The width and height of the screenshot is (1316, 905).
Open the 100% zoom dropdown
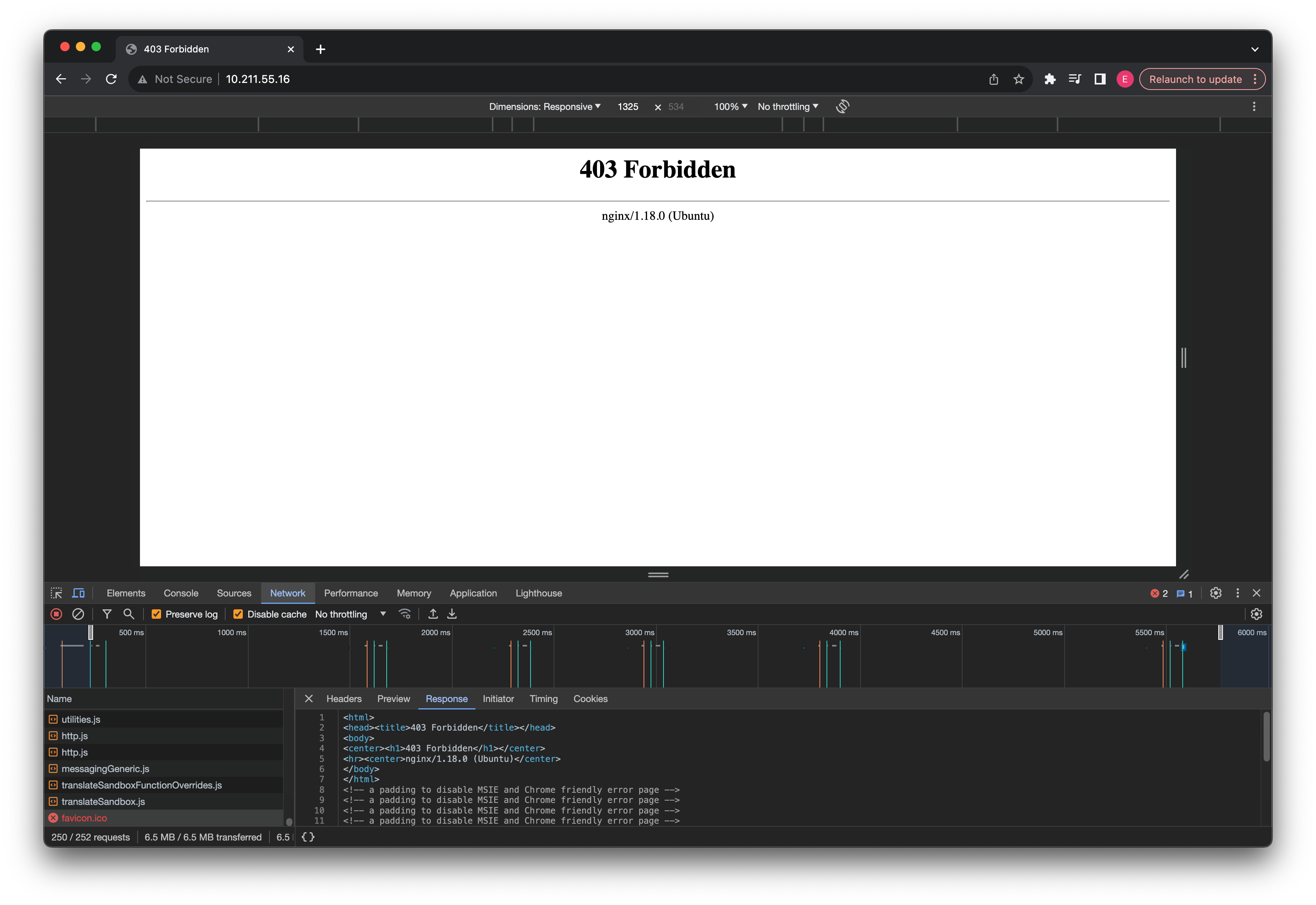coord(730,107)
